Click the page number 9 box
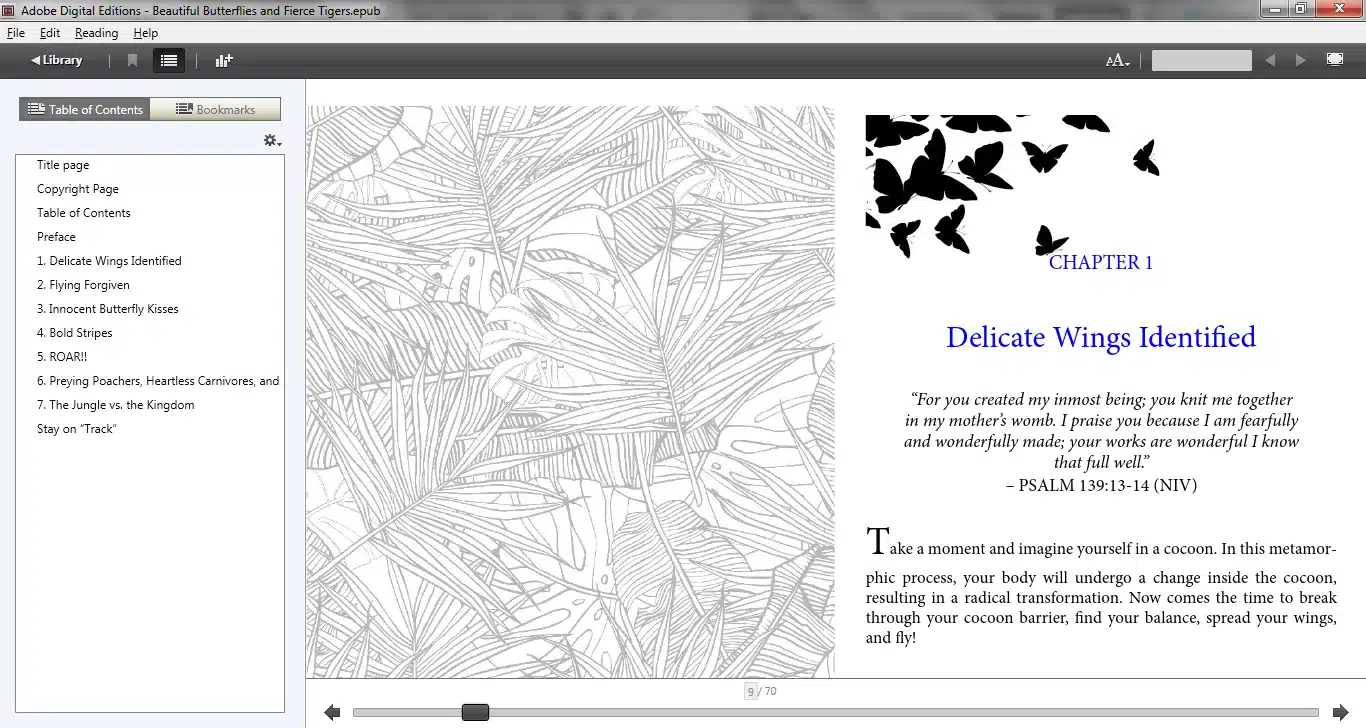The image size is (1366, 728). [750, 691]
